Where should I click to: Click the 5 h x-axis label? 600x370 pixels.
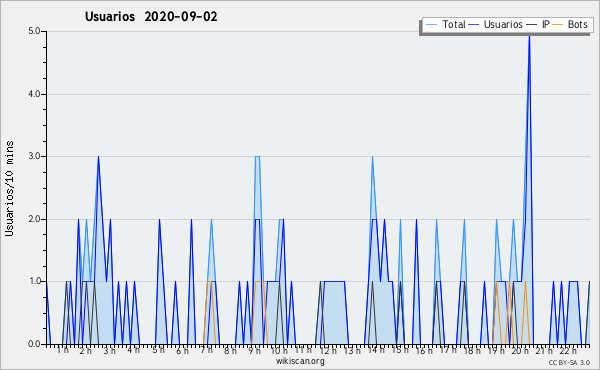pos(158,350)
